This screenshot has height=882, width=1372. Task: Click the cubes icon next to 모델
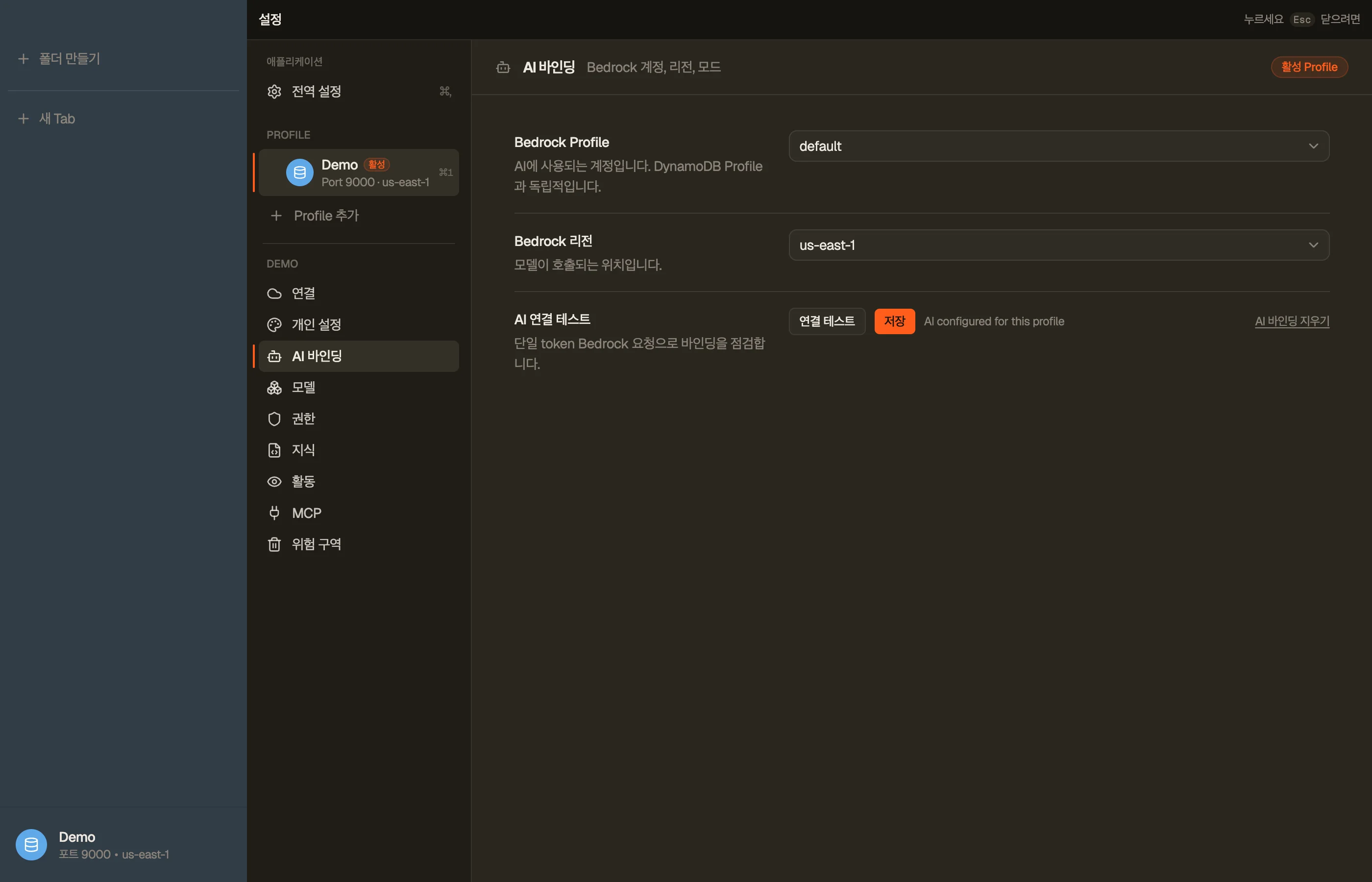tap(274, 388)
